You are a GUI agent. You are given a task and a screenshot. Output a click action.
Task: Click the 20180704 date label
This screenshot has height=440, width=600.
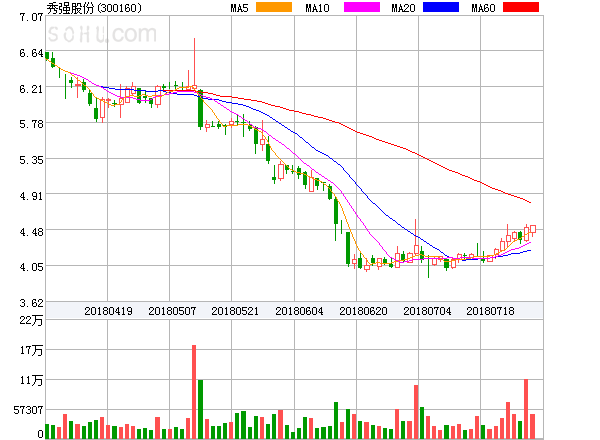pyautogui.click(x=427, y=311)
